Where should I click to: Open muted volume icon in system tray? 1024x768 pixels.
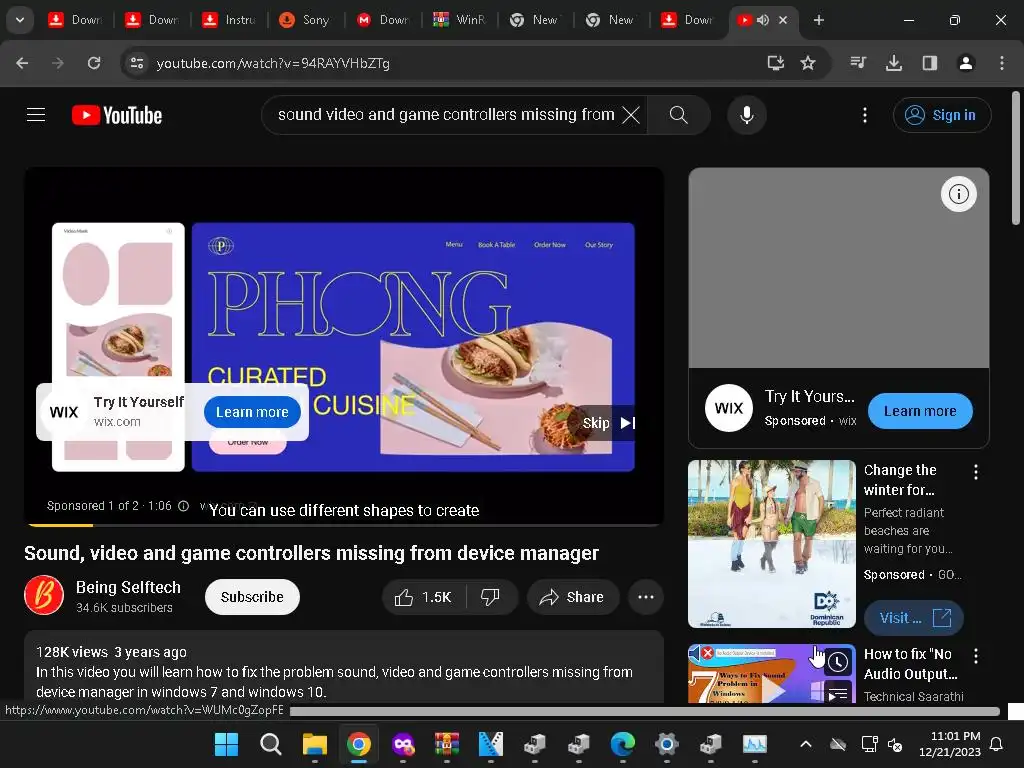(x=895, y=744)
